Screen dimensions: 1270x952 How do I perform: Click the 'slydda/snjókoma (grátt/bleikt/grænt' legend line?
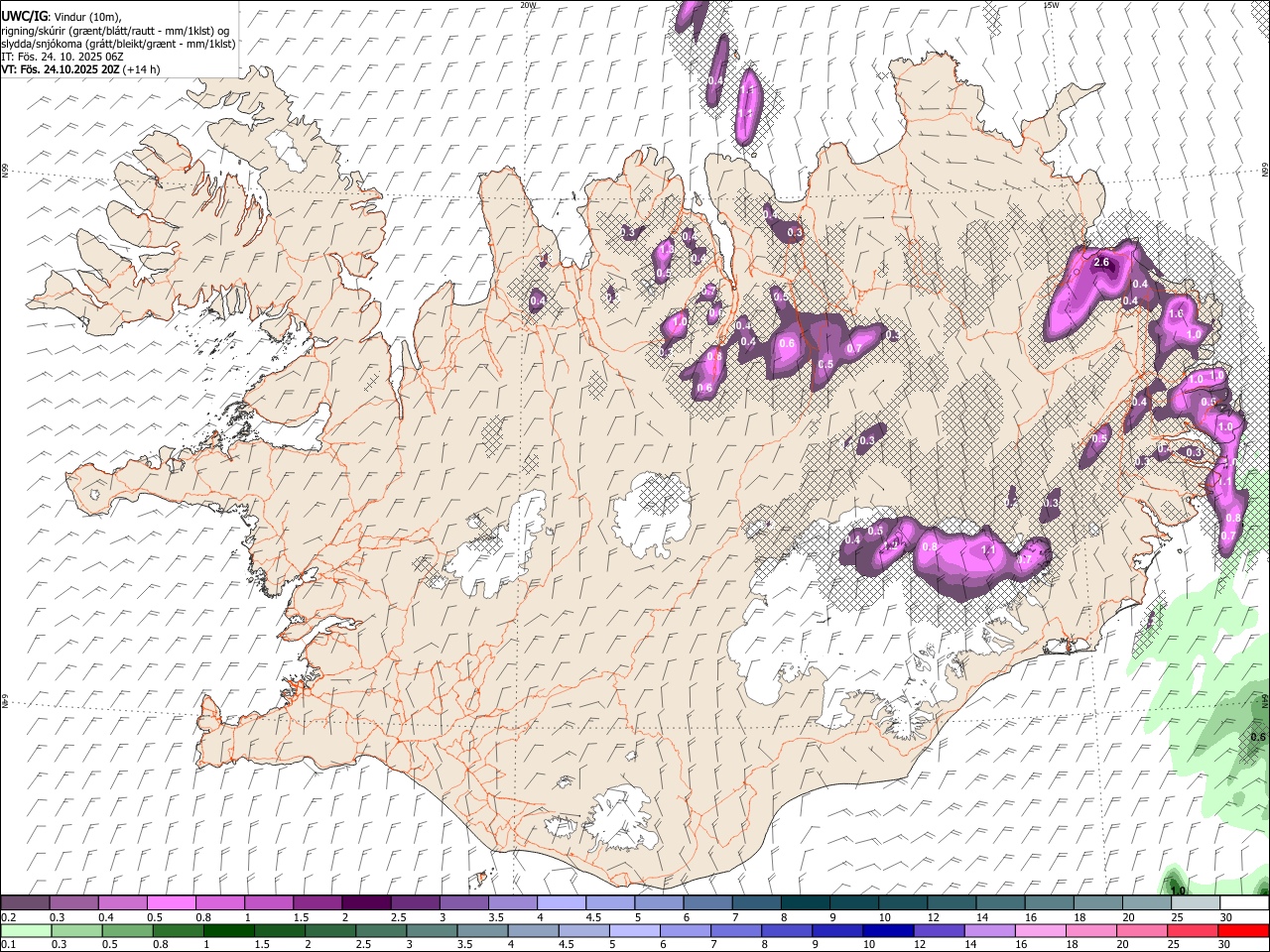click(118, 43)
